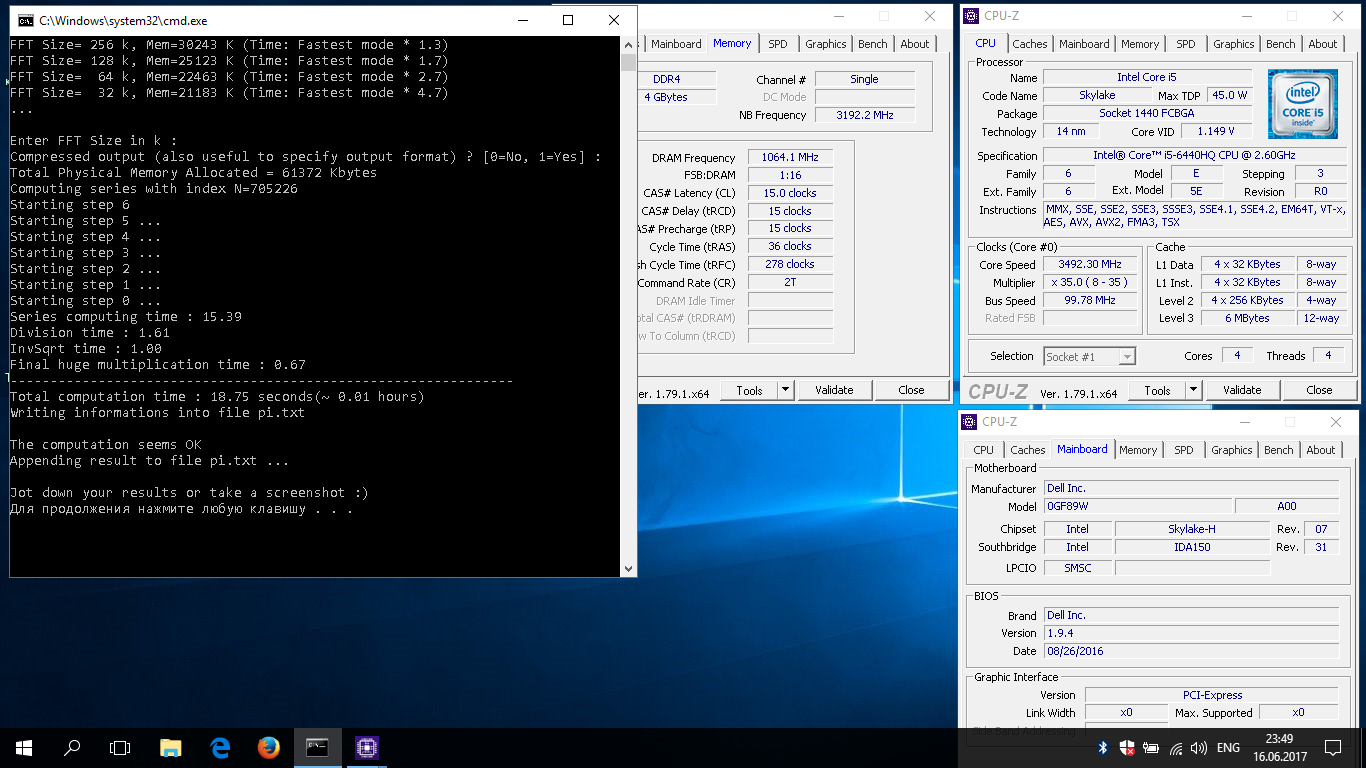Viewport: 1366px width, 768px height.
Task: Select Caches tab in top CPU-Z window
Action: click(x=1030, y=44)
